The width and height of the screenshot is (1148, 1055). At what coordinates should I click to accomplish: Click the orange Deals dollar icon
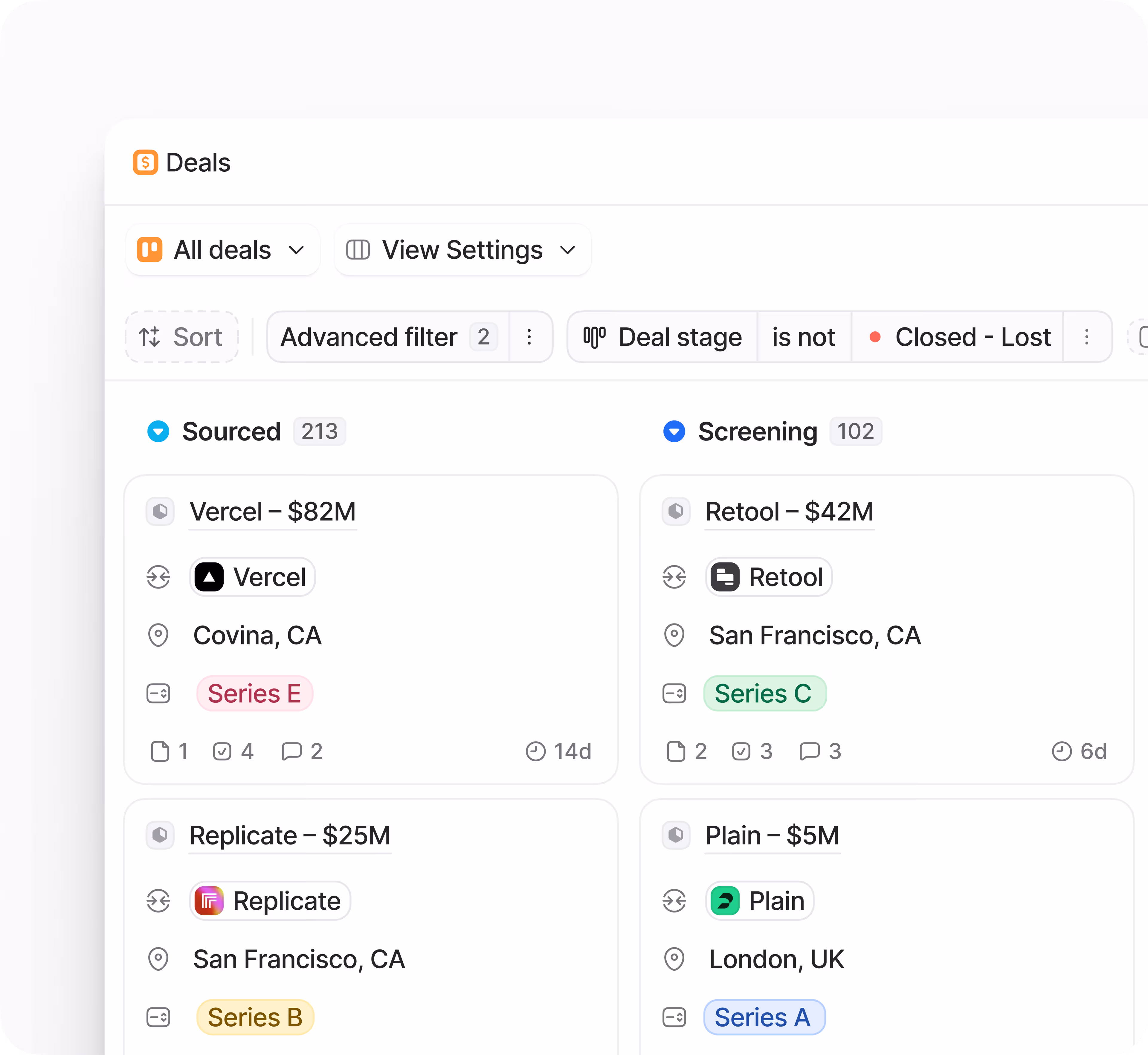(x=146, y=163)
